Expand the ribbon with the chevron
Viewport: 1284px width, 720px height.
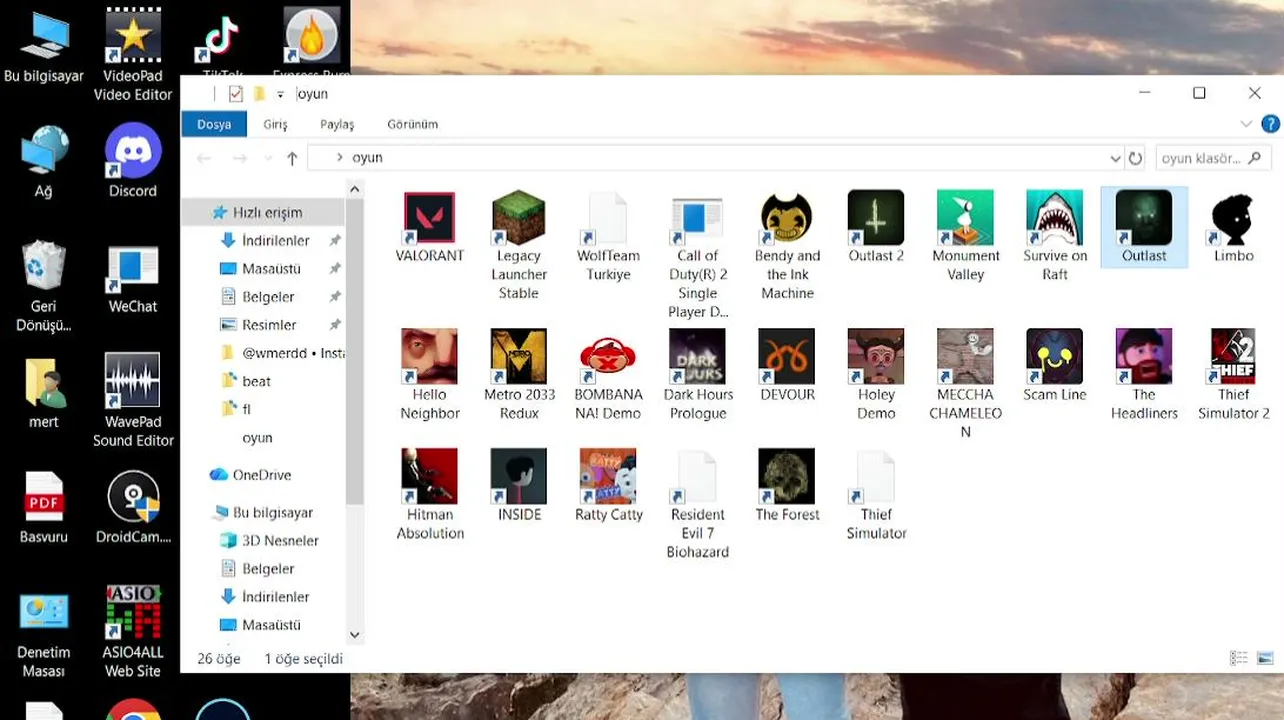[x=1246, y=124]
